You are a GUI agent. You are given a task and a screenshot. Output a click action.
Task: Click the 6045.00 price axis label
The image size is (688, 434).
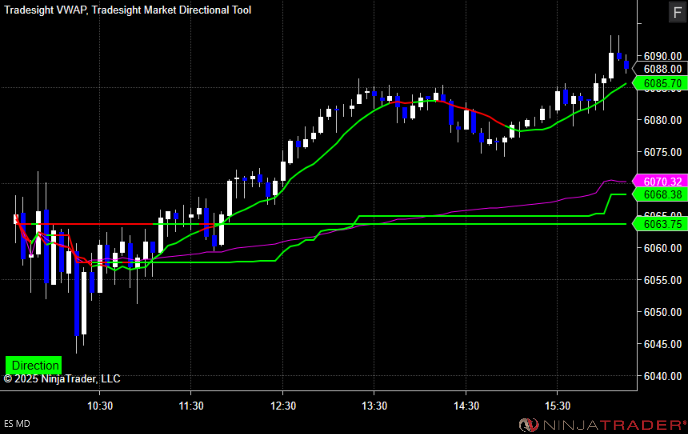coord(663,344)
